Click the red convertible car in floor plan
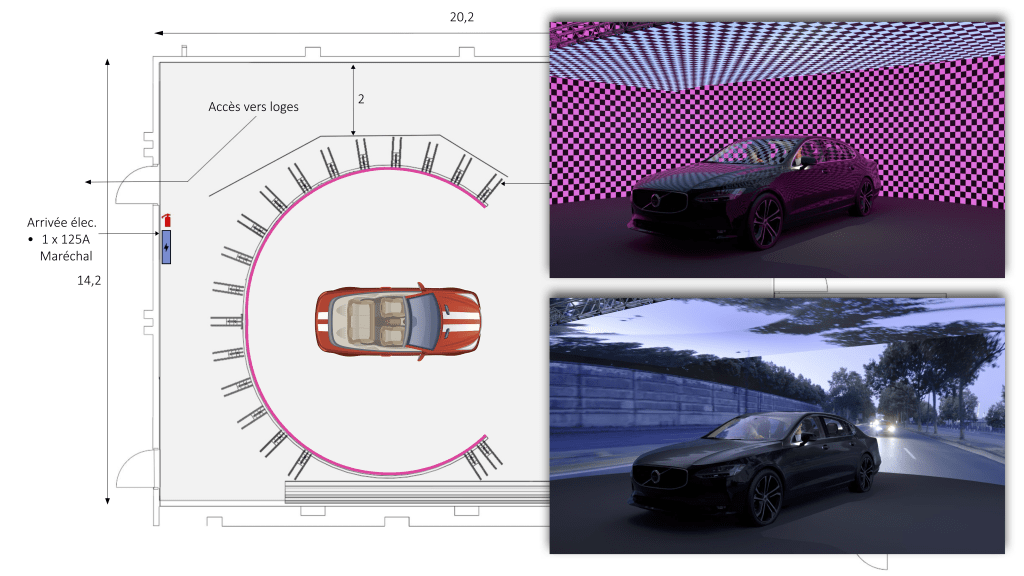 [399, 321]
